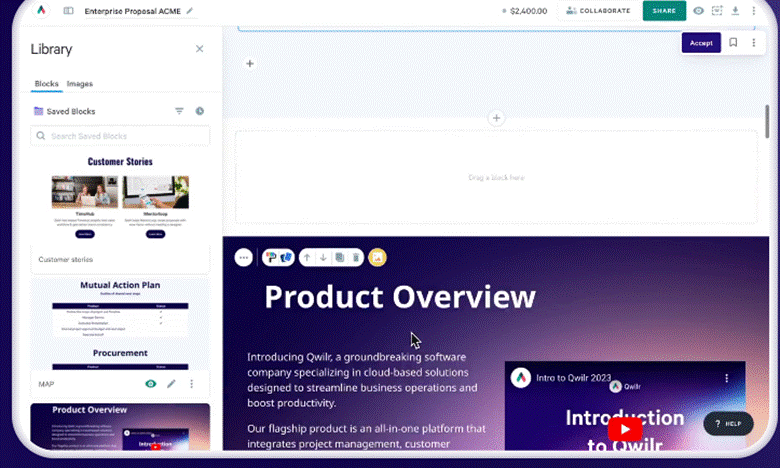Click the Accept button
780x468 pixels.
(x=701, y=43)
